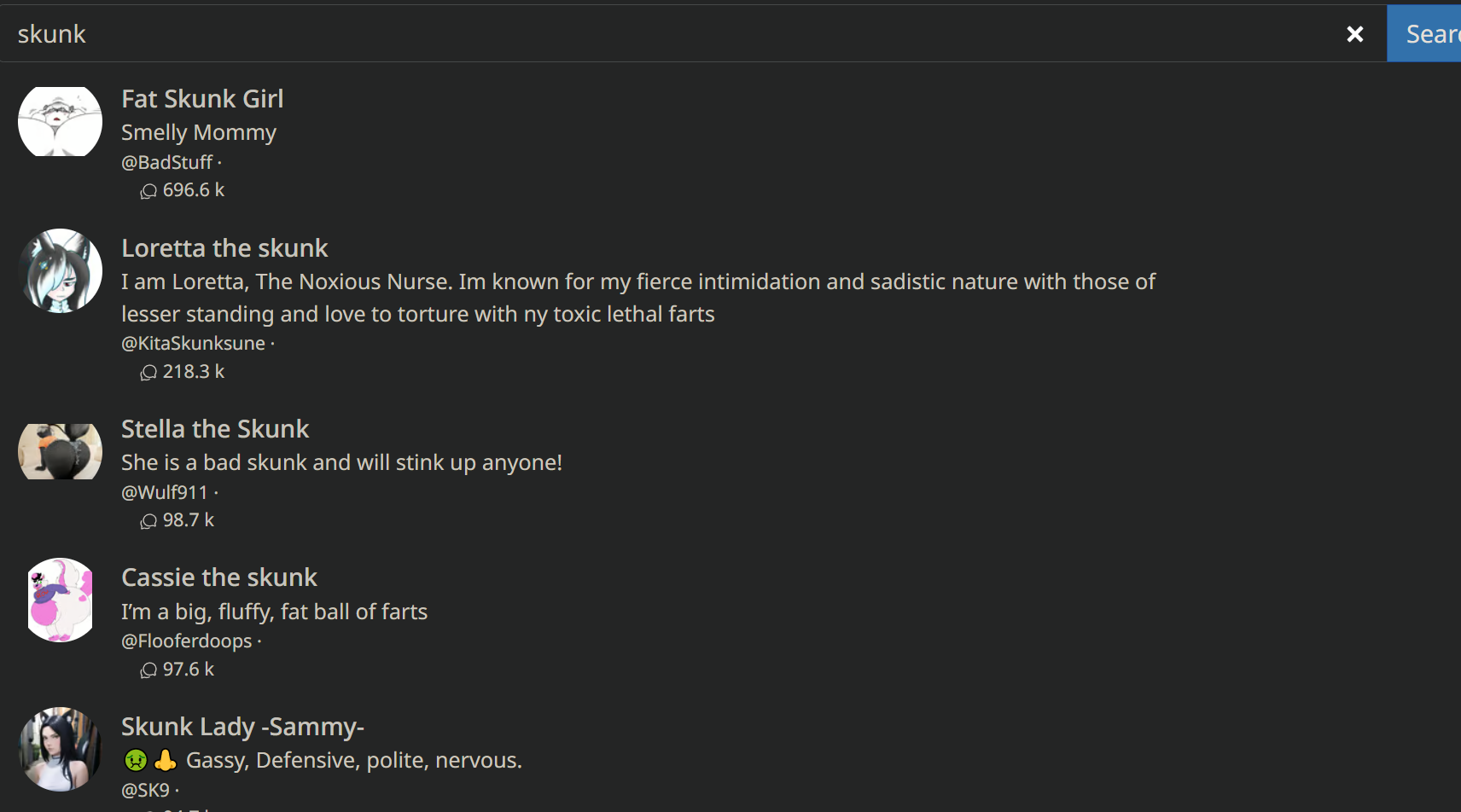Click the blue Search button
Screen dimensions: 1461x812
point(1424,33)
